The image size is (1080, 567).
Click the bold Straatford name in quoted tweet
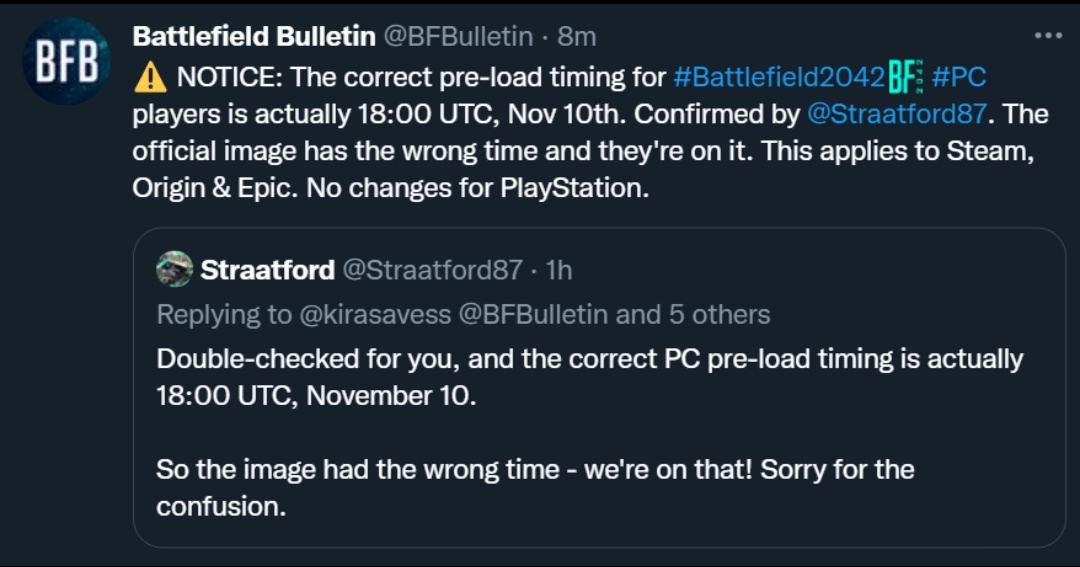pyautogui.click(x=266, y=270)
